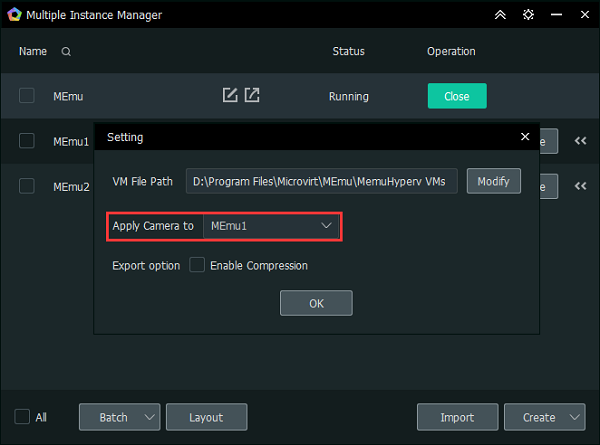
Task: Click the search icon next to Name
Action: (66, 52)
